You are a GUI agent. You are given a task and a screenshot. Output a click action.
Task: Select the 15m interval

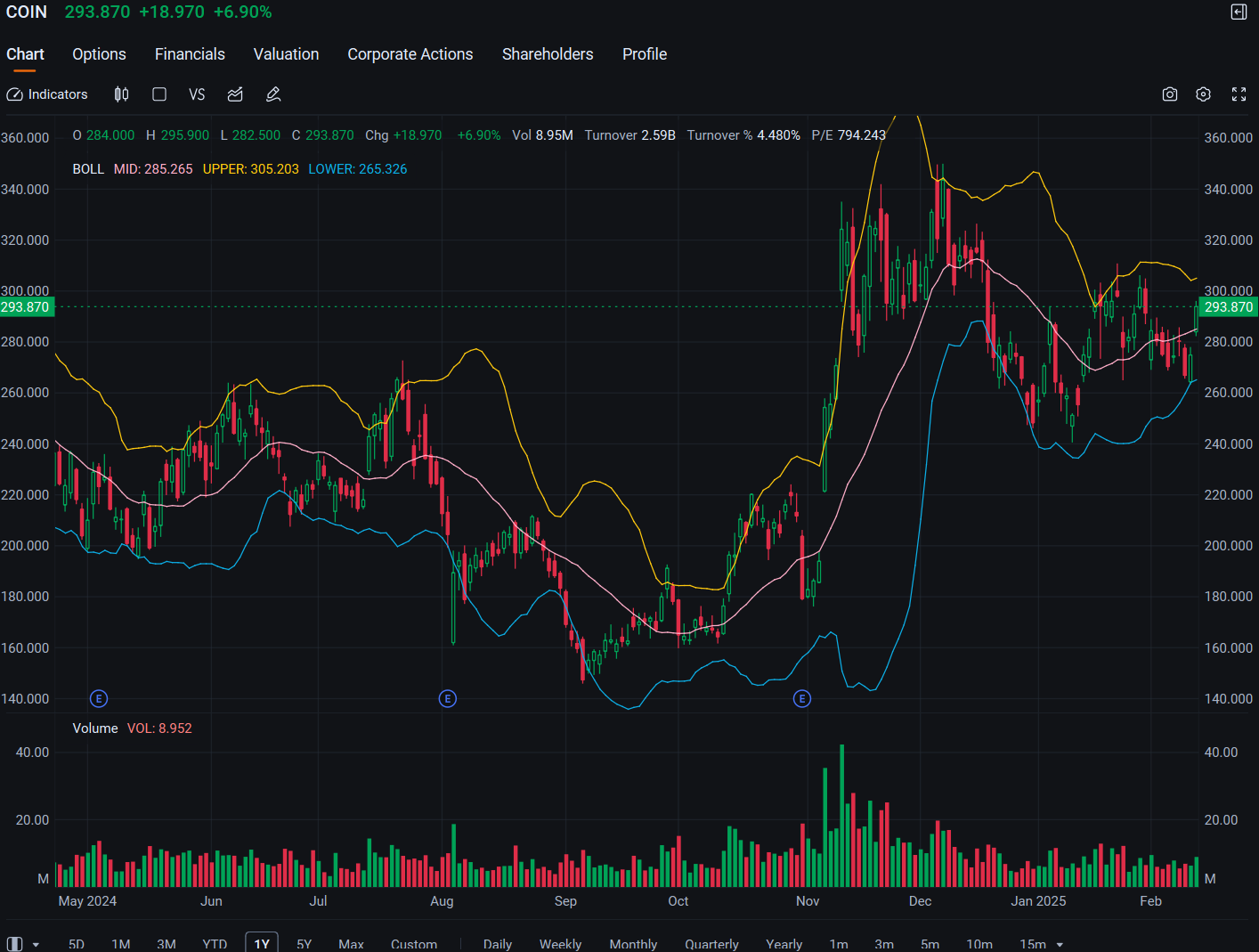coord(1033,944)
